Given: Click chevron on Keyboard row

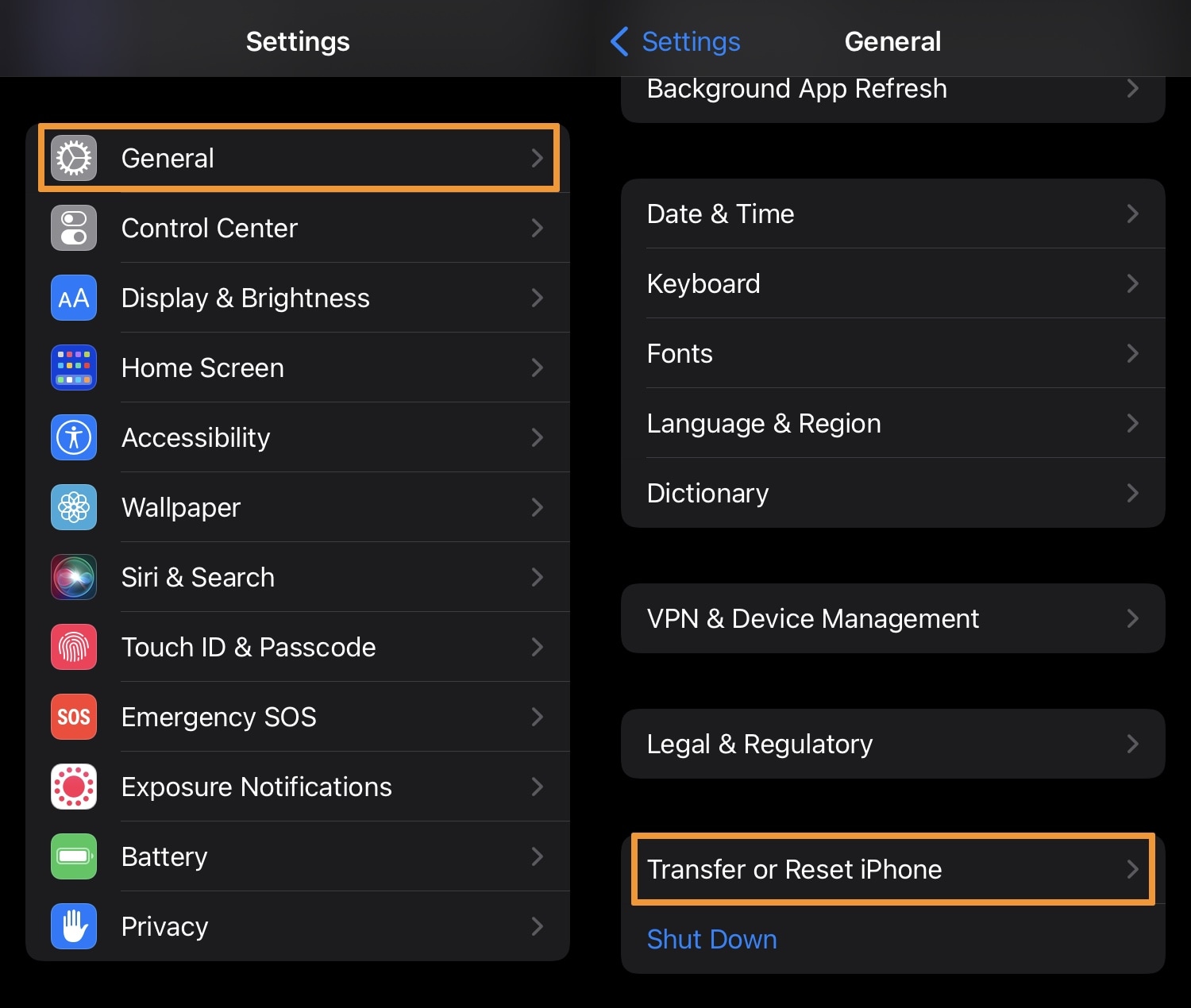Looking at the screenshot, I should (1133, 283).
